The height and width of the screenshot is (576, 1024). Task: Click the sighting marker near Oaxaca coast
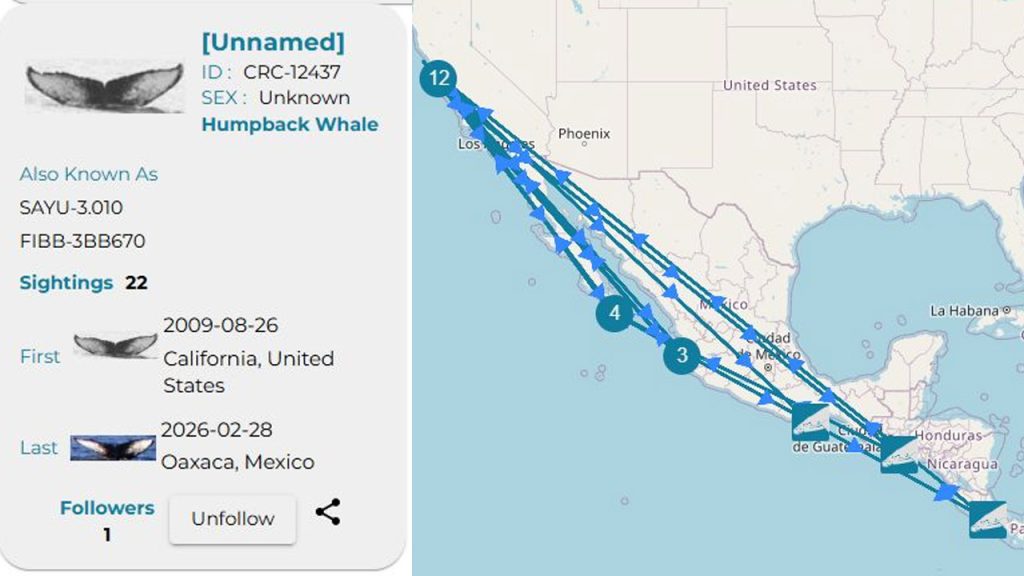click(x=810, y=421)
